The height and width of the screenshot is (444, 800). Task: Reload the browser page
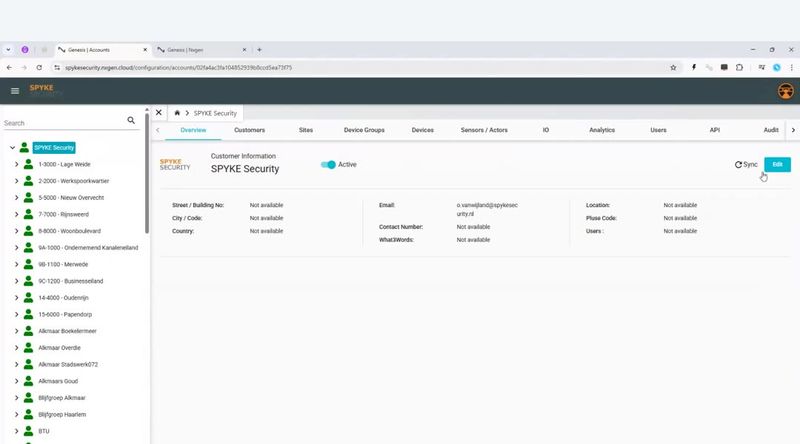[39, 67]
